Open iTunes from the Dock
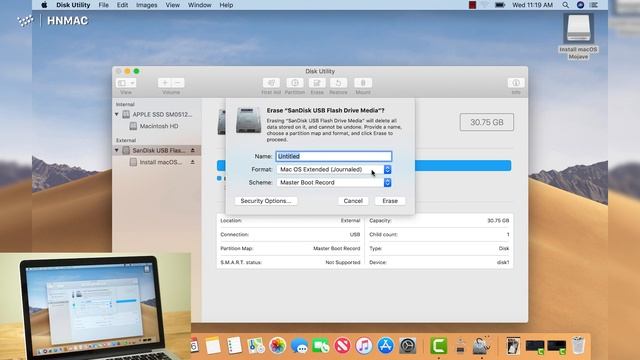 [364, 346]
